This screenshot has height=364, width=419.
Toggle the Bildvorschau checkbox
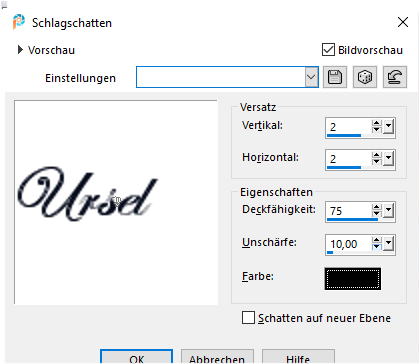coord(328,50)
